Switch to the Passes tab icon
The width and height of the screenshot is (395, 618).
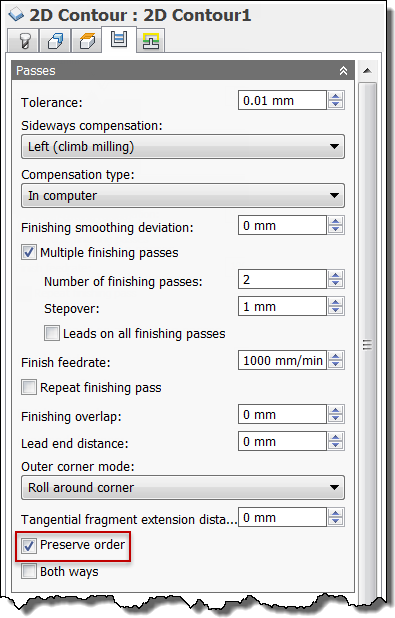coord(119,39)
